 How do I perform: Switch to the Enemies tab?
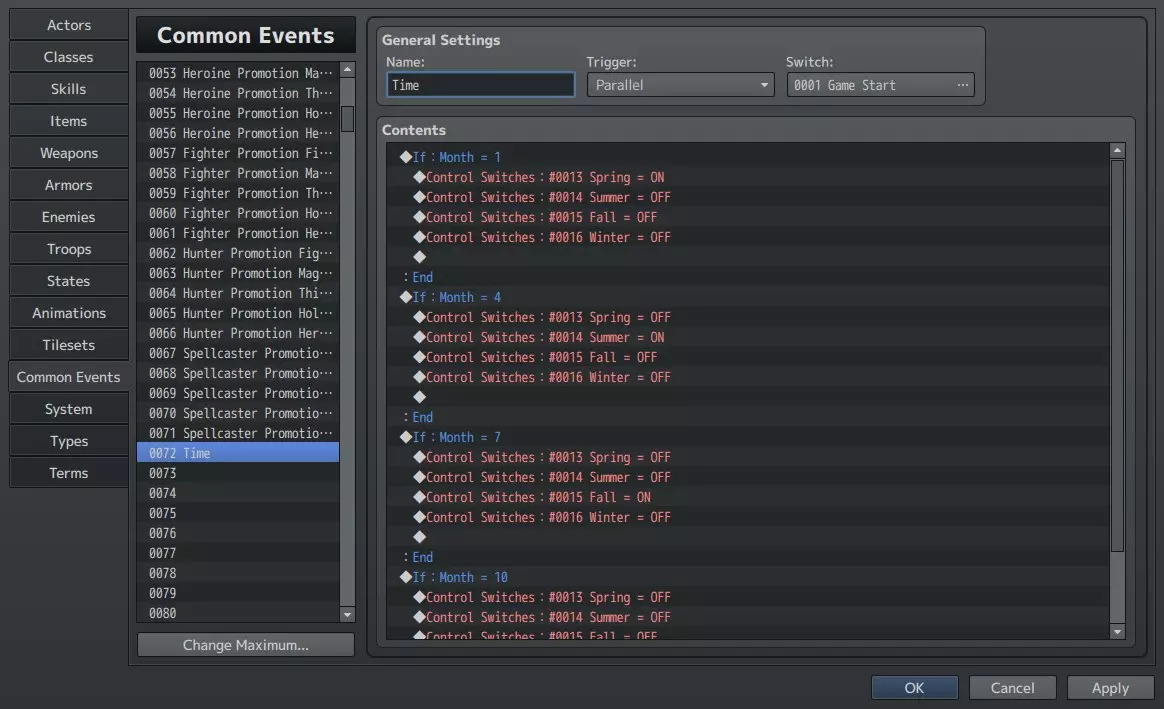68,216
